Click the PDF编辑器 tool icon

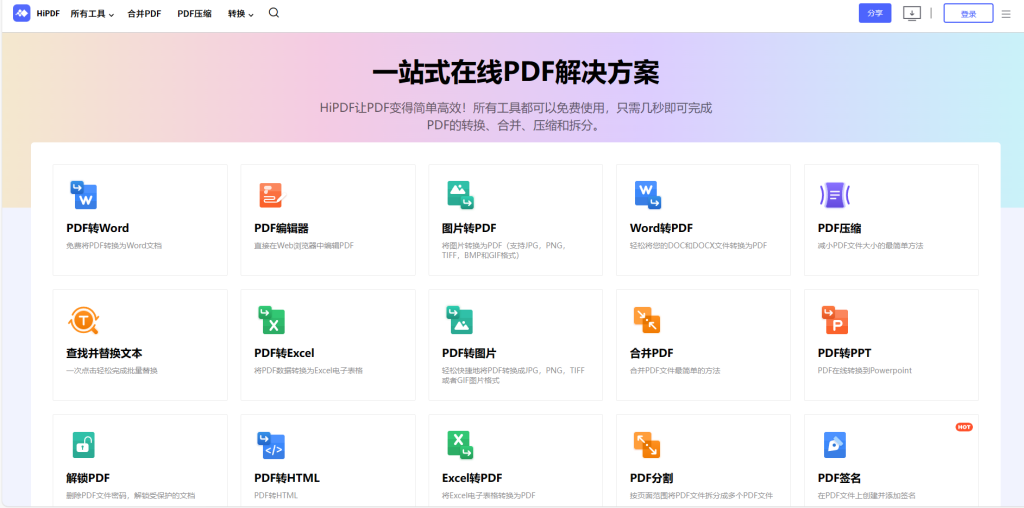(x=272, y=195)
